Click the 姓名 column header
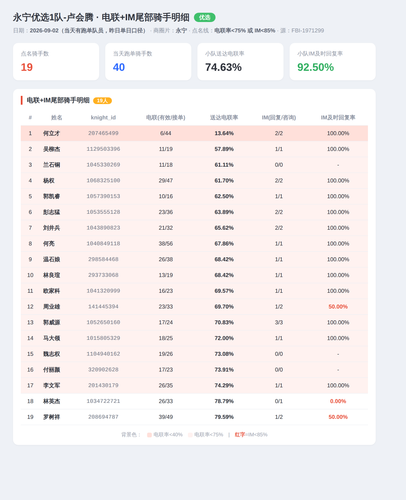 [x=56, y=117]
